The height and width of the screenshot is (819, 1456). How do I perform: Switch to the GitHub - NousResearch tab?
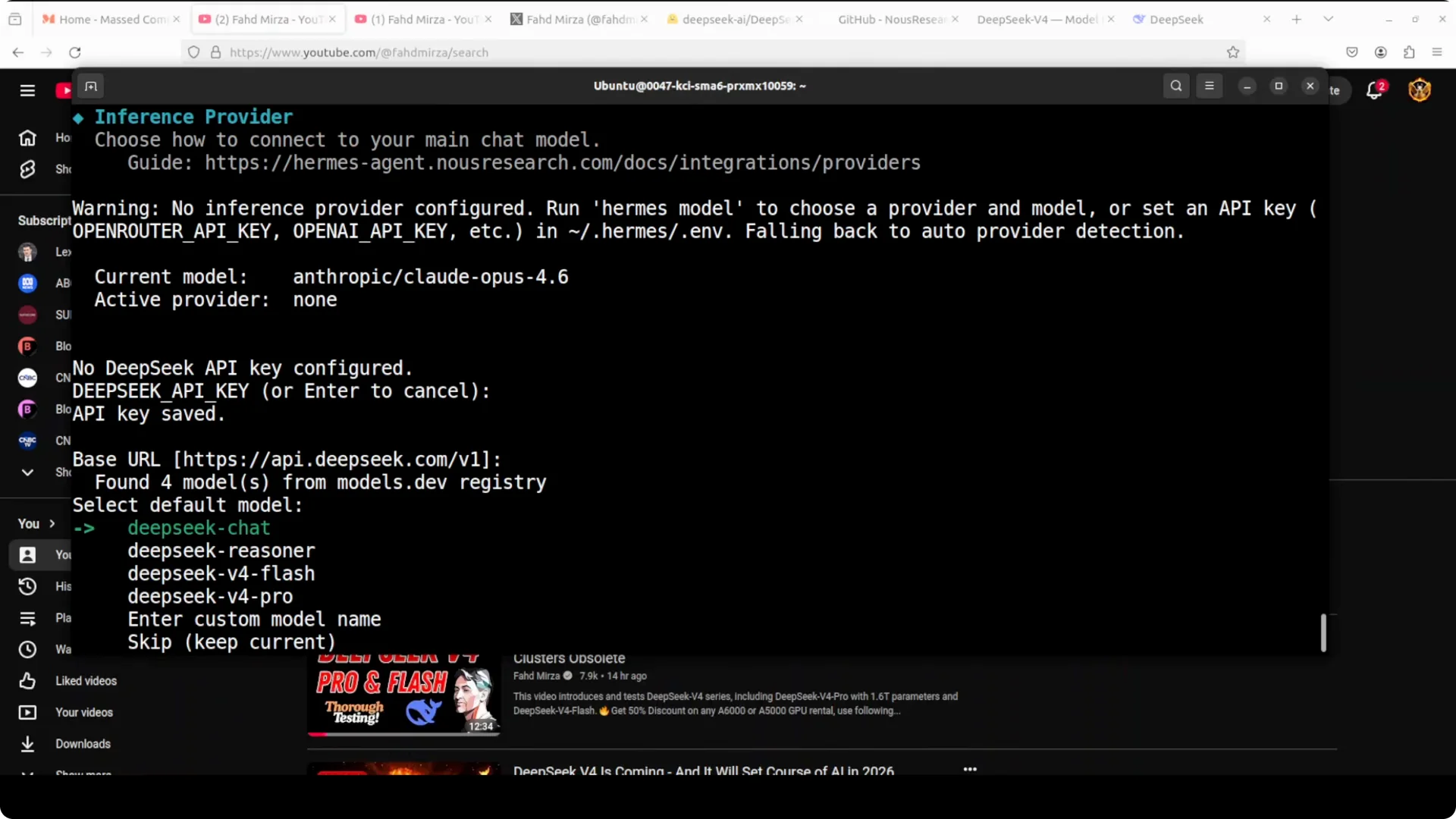pos(891,19)
